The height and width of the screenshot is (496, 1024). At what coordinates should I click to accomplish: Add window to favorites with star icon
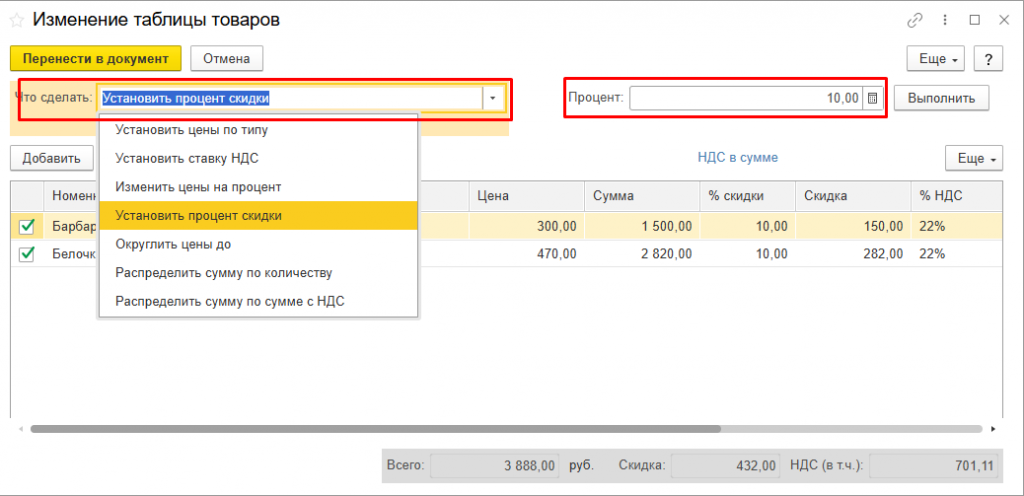(x=17, y=21)
